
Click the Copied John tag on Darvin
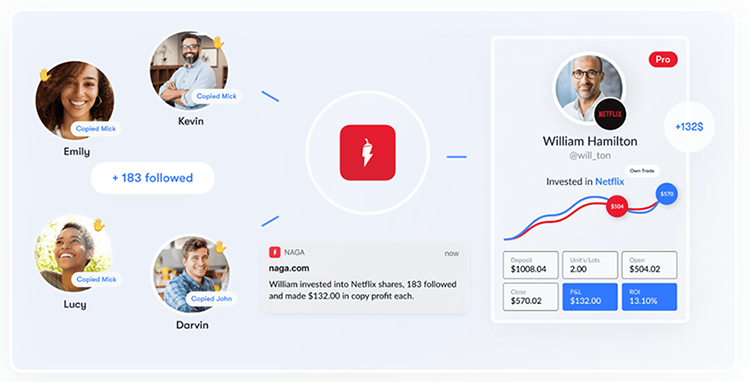(x=211, y=298)
